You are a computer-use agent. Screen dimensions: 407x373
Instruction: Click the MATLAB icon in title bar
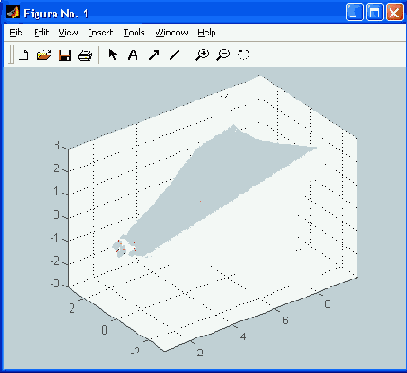(13, 13)
